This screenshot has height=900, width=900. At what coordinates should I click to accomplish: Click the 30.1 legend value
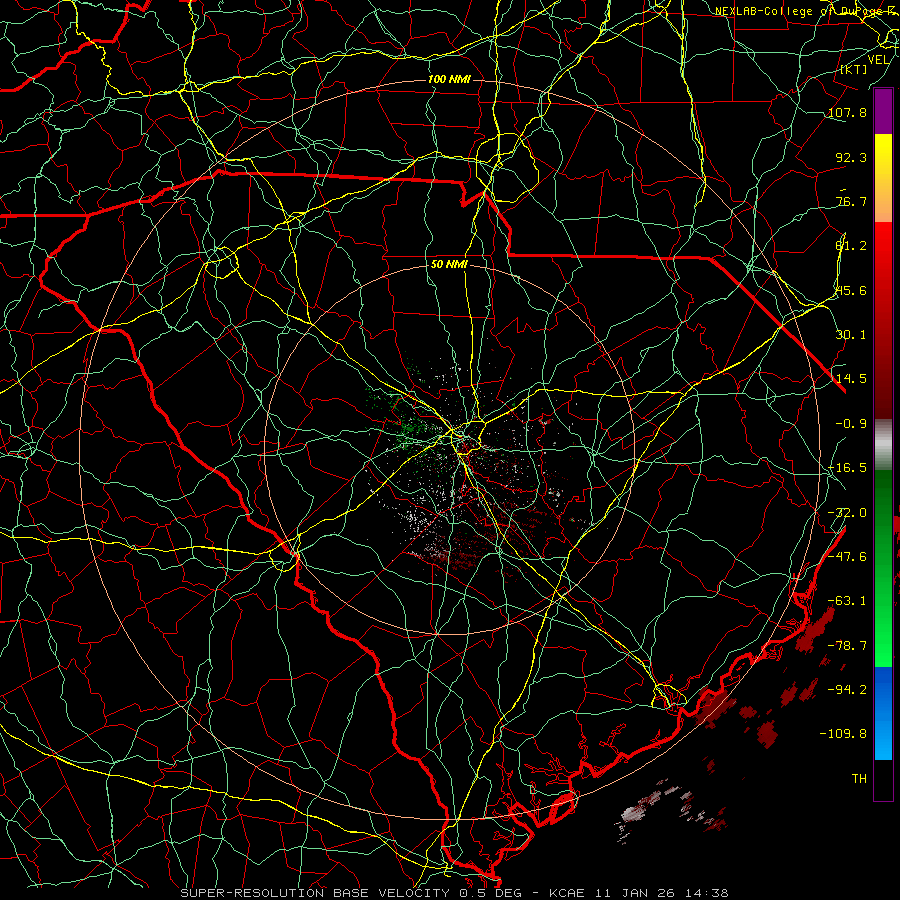click(851, 335)
